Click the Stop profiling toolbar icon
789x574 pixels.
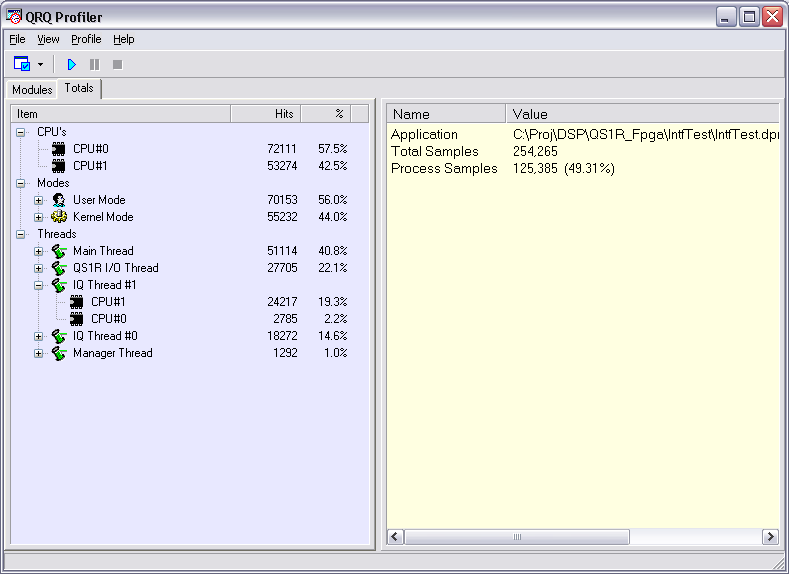[x=117, y=64]
